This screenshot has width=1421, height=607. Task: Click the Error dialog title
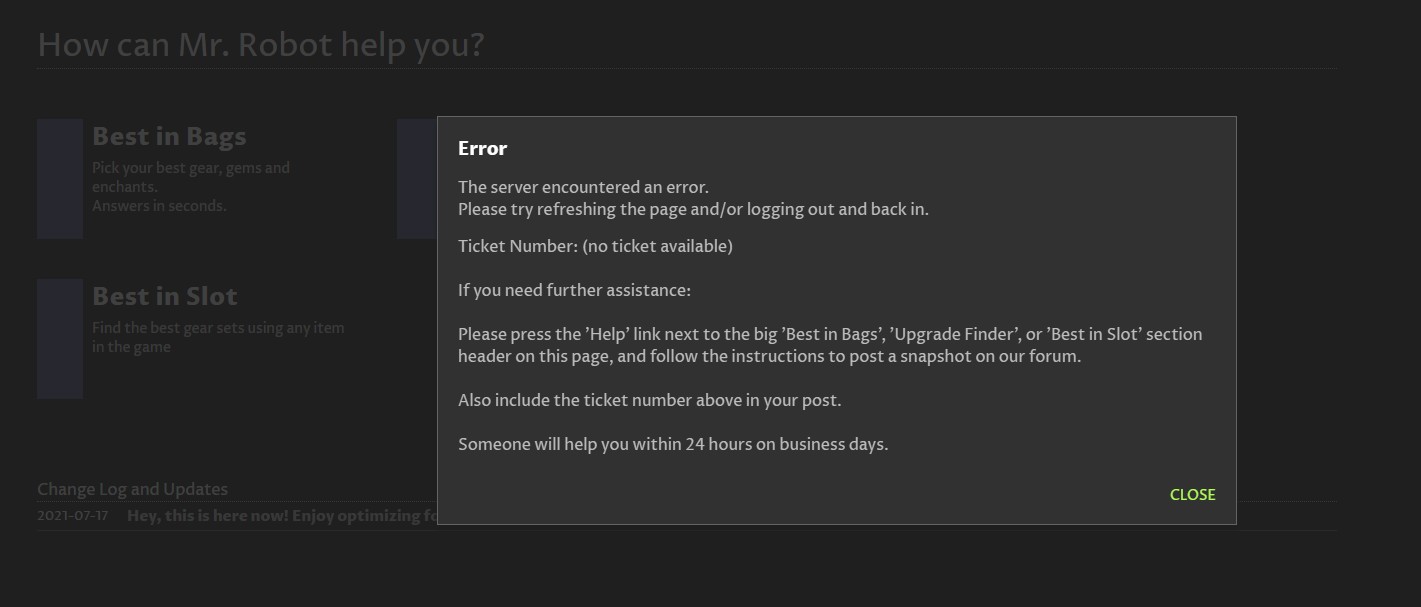483,148
